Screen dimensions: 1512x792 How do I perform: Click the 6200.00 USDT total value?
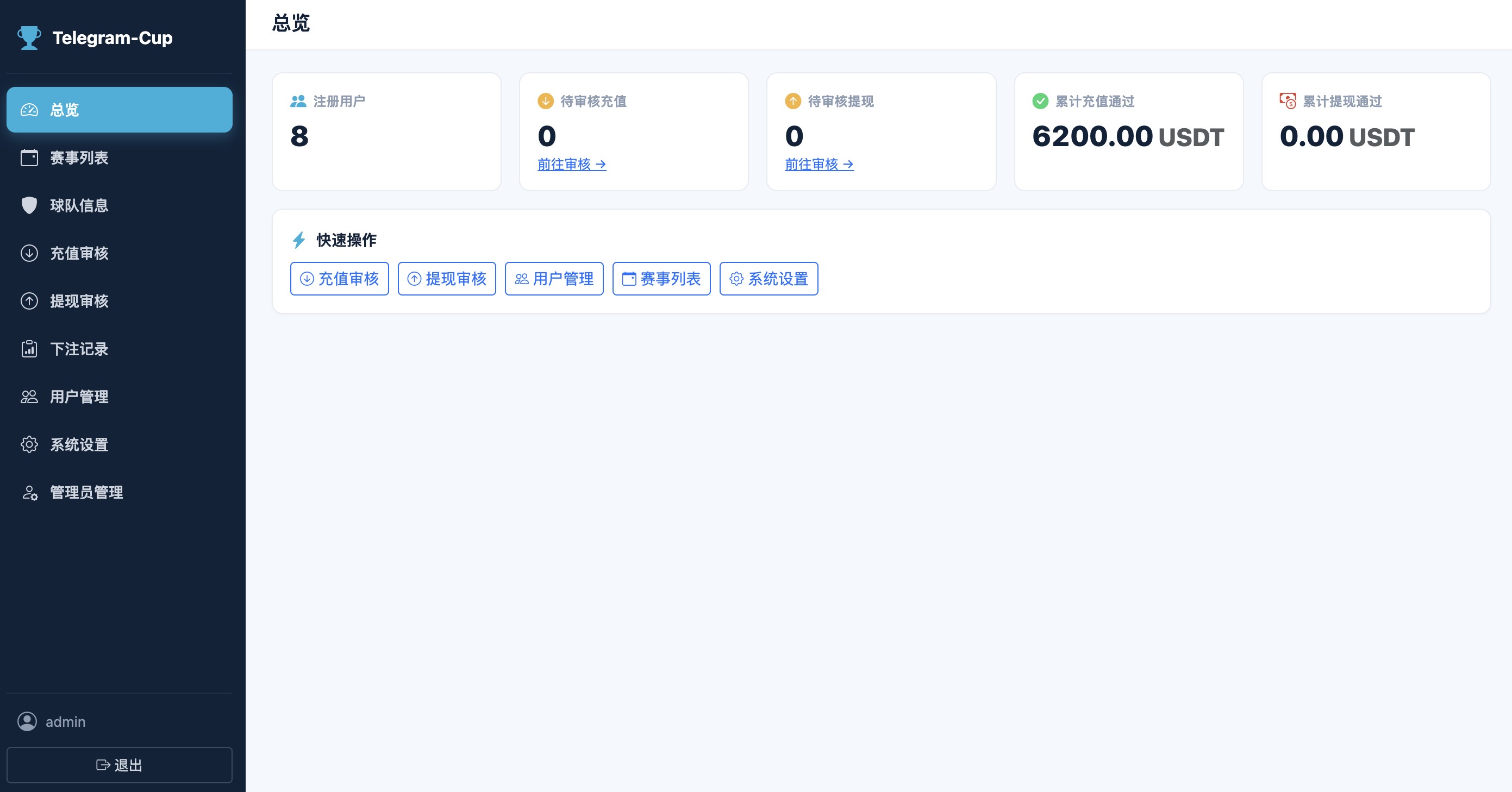[1128, 136]
